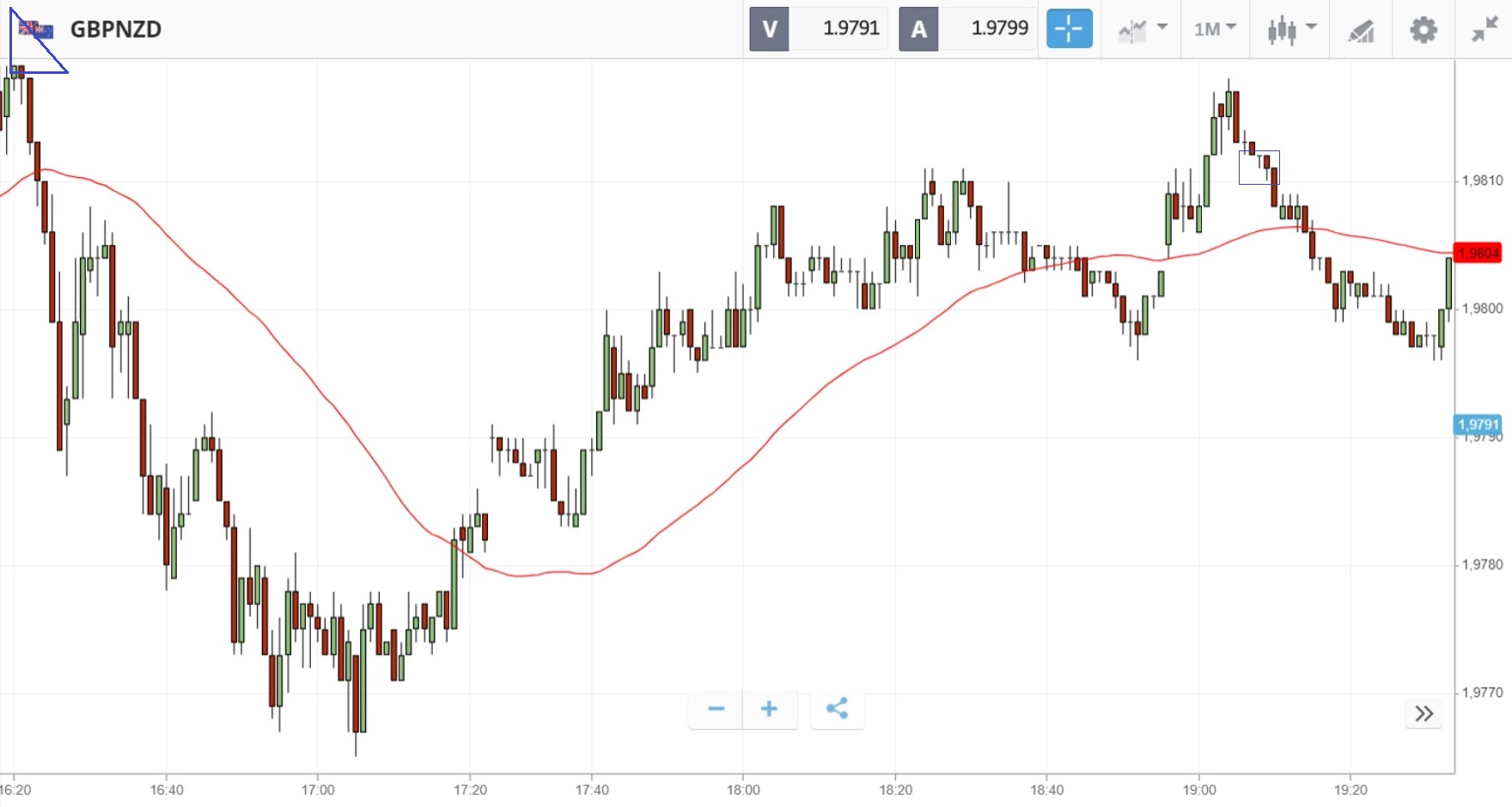Viewport: 1512px width, 807px height.
Task: Open chart settings gear icon
Action: (1424, 30)
